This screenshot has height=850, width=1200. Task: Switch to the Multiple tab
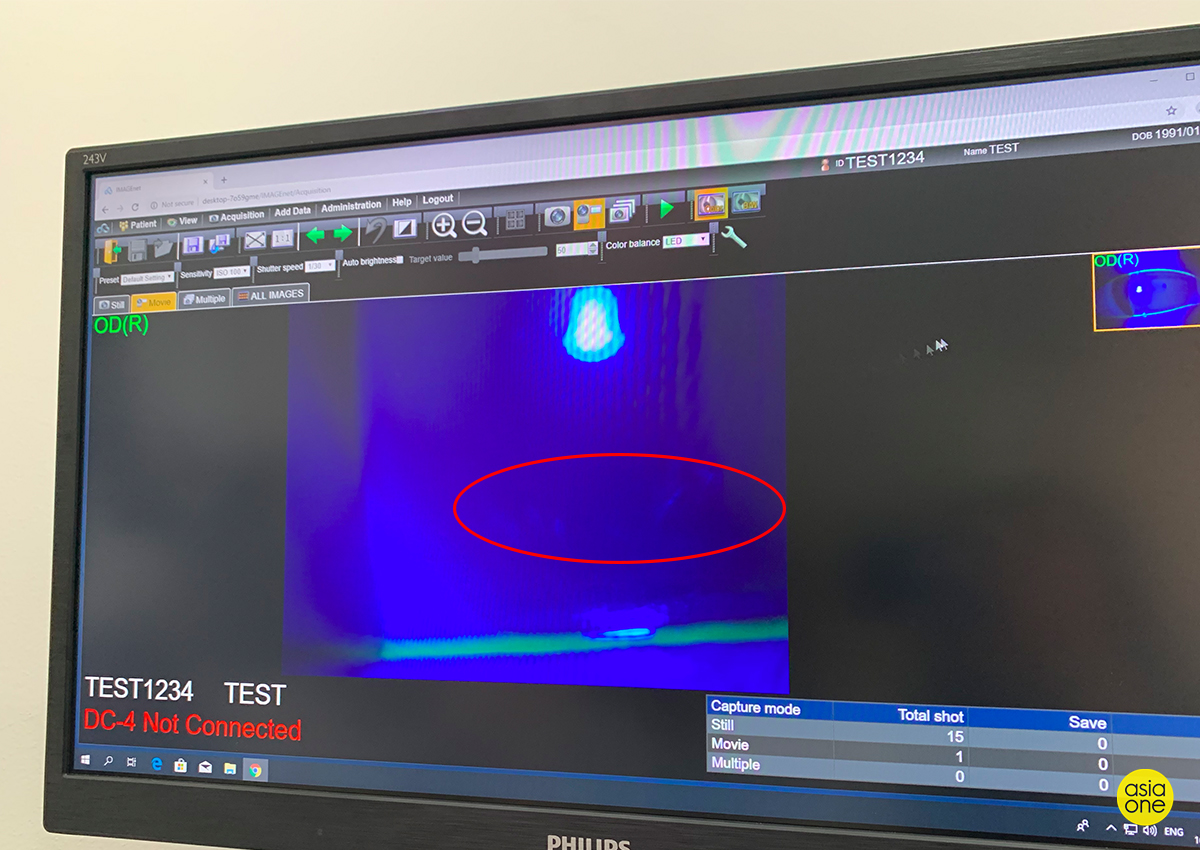point(205,299)
